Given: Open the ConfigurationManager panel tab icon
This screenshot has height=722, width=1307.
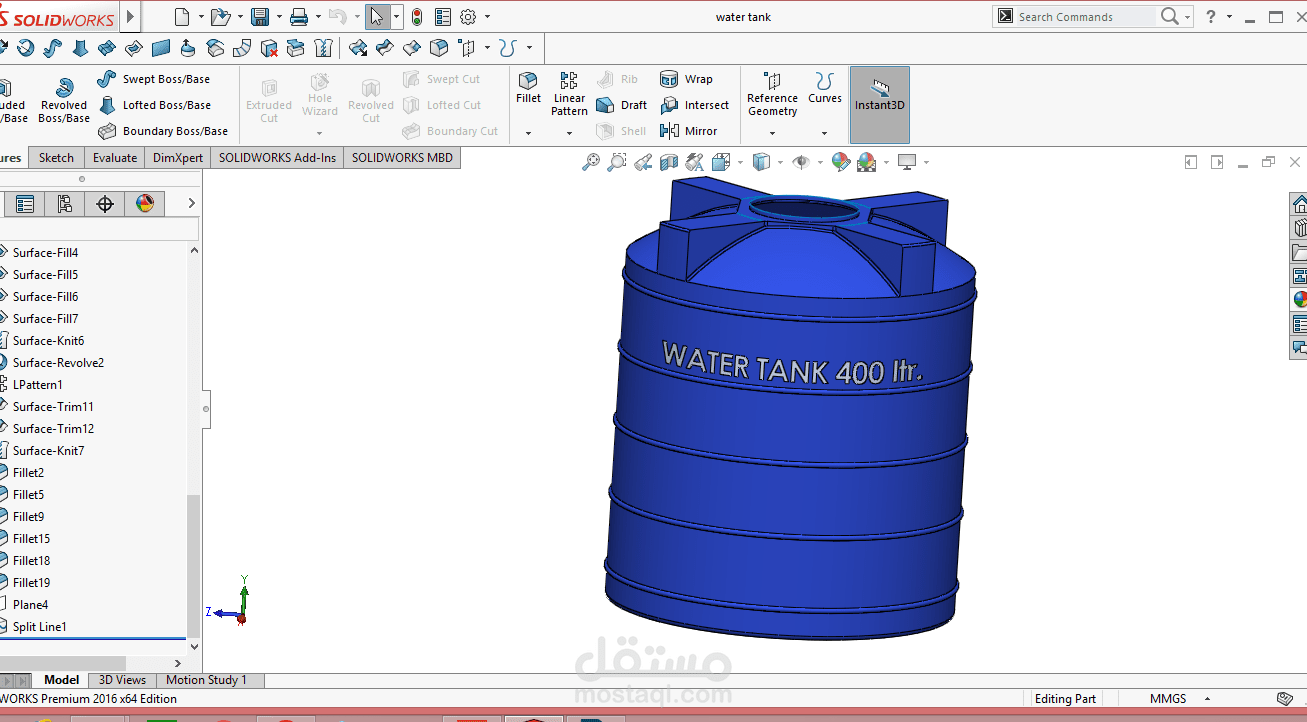Looking at the screenshot, I should [65, 204].
